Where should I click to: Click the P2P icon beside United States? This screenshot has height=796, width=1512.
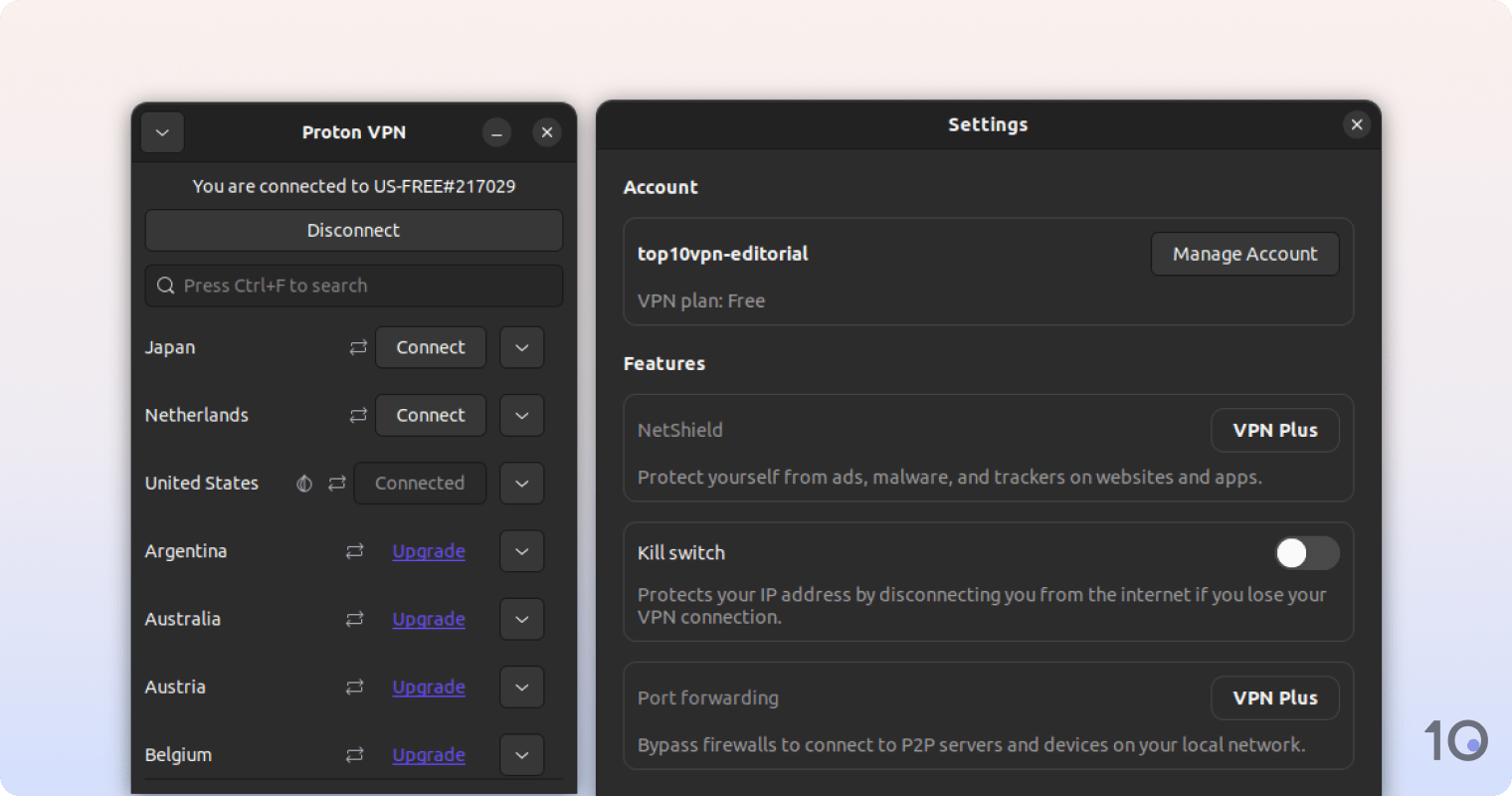pyautogui.click(x=336, y=483)
